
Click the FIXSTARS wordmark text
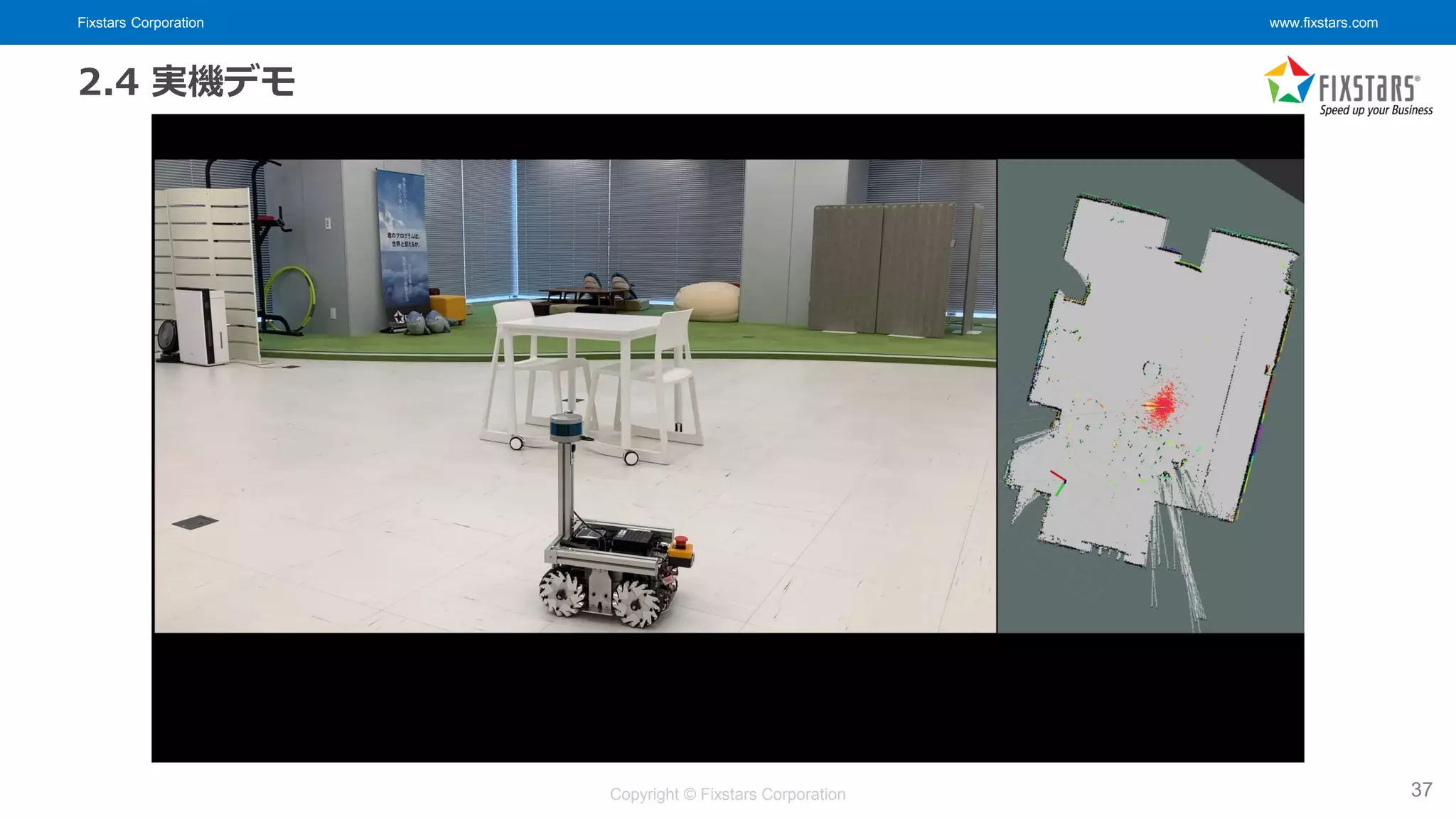tap(1368, 89)
